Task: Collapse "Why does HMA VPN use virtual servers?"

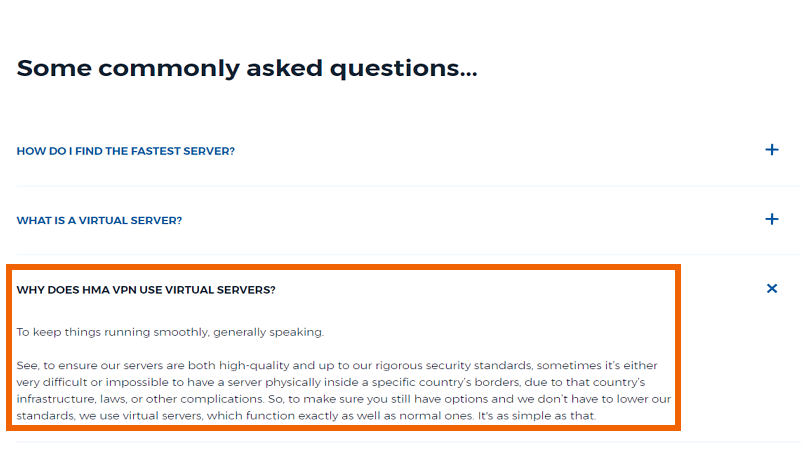Action: pyautogui.click(x=146, y=290)
